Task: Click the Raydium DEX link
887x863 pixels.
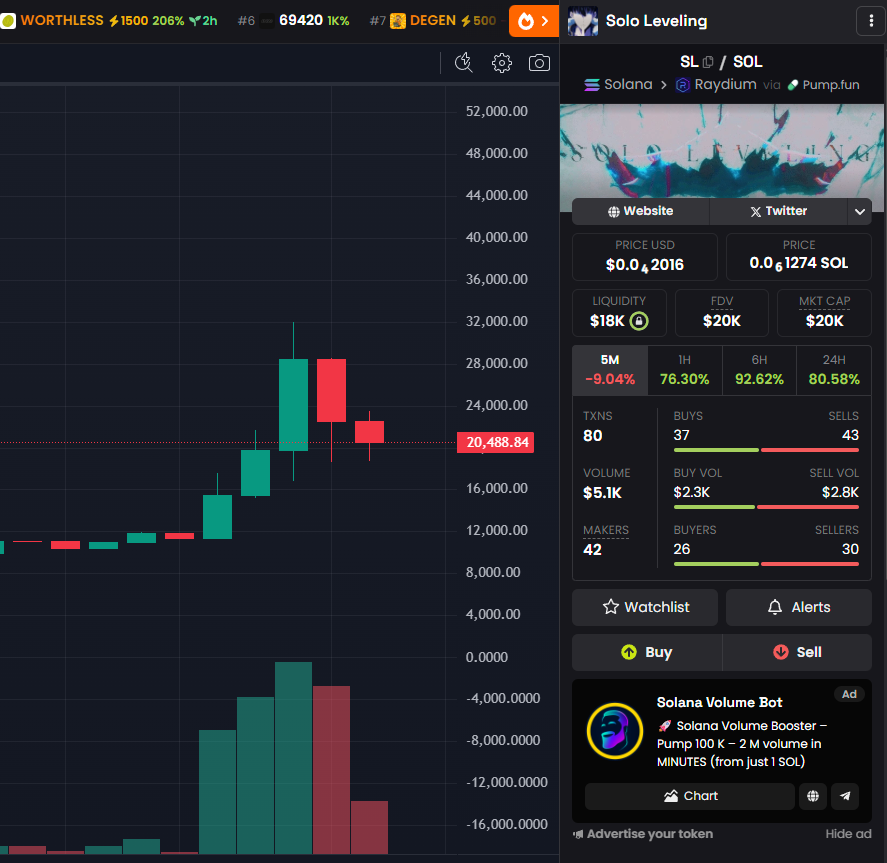Action: [716, 84]
